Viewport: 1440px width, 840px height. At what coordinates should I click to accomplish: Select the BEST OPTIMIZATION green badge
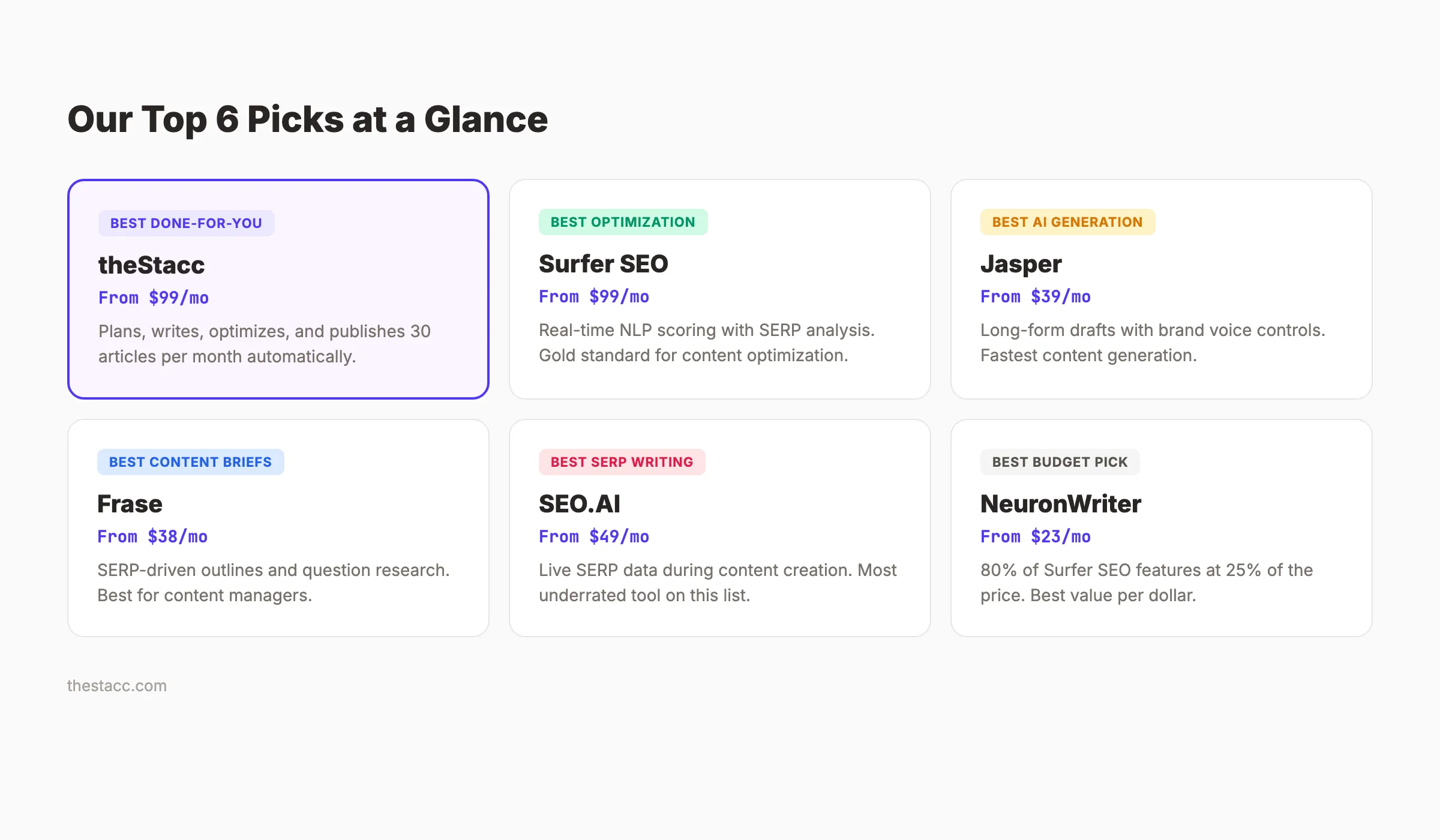pyautogui.click(x=623, y=222)
